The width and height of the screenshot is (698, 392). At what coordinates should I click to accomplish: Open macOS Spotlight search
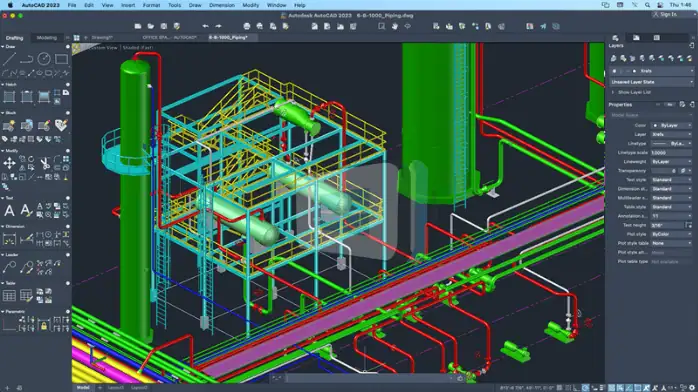(x=647, y=5)
